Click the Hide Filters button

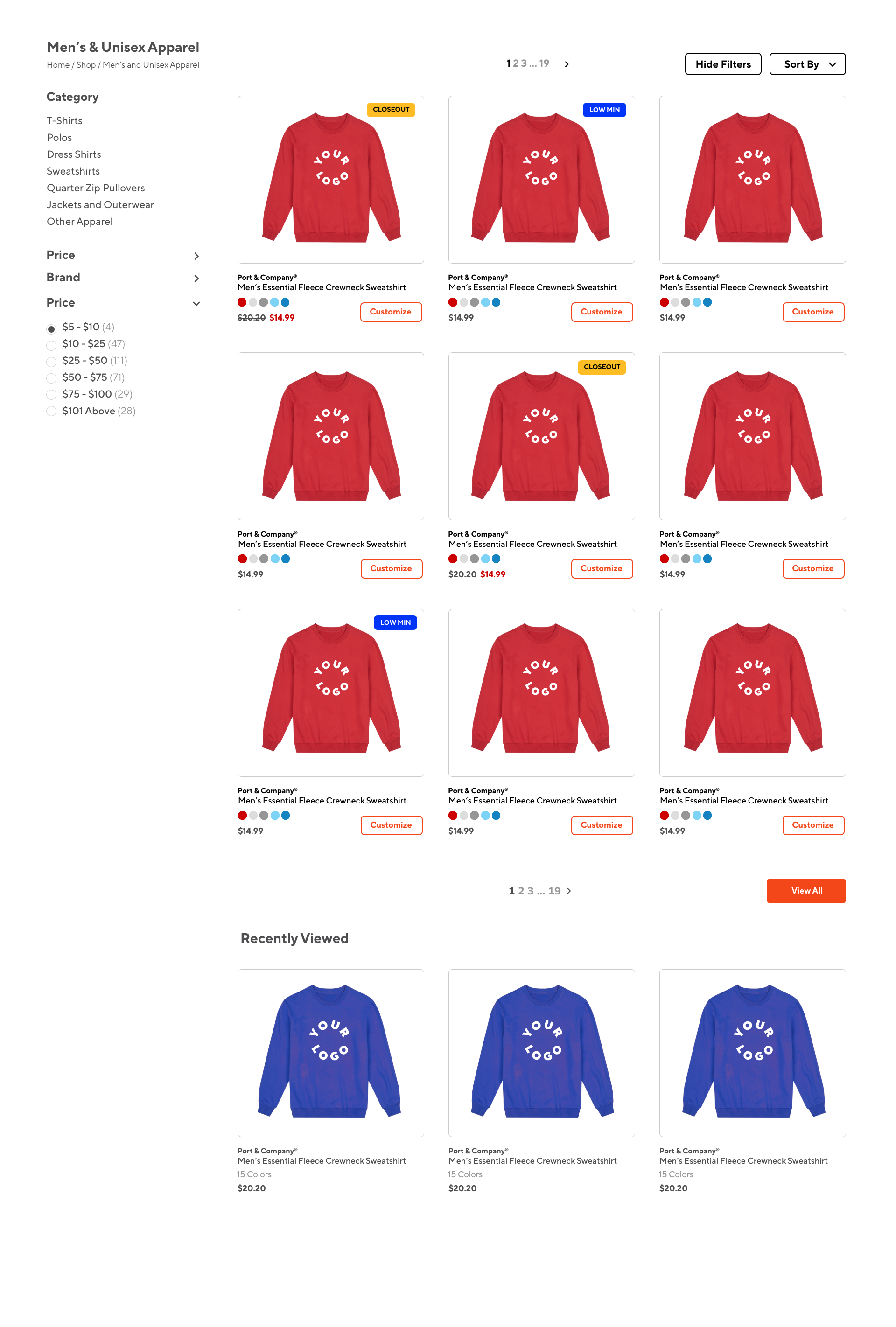[722, 64]
